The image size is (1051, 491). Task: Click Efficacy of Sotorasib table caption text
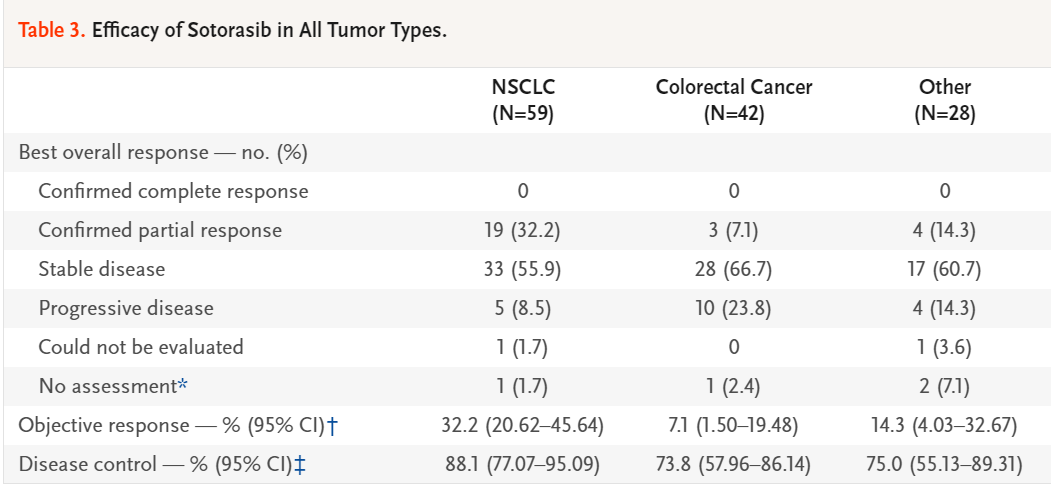269,30
